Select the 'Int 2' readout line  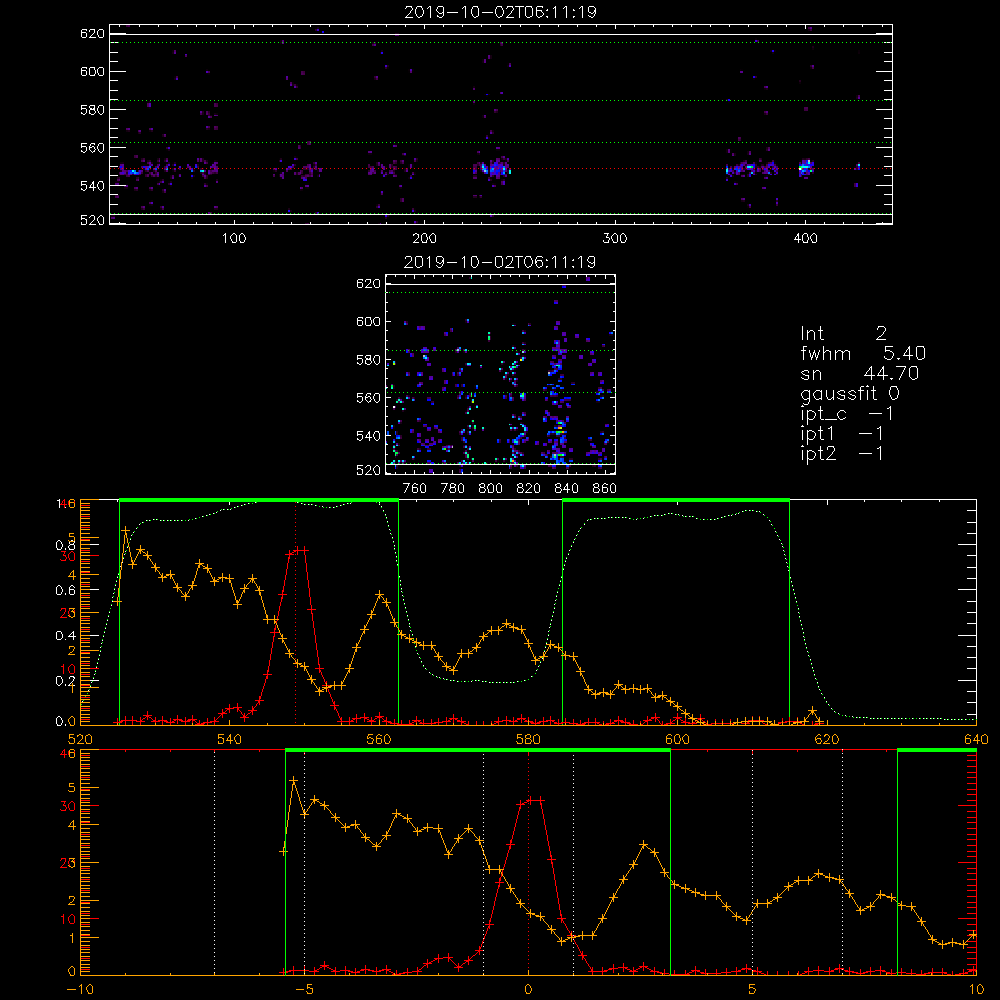[x=844, y=334]
